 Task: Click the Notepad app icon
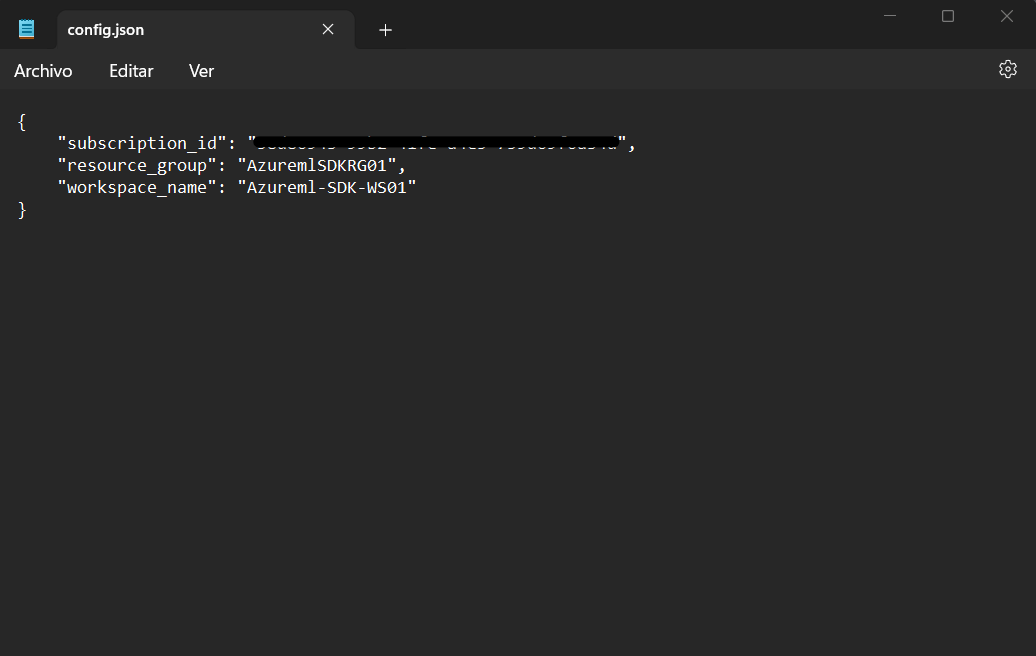tap(26, 29)
